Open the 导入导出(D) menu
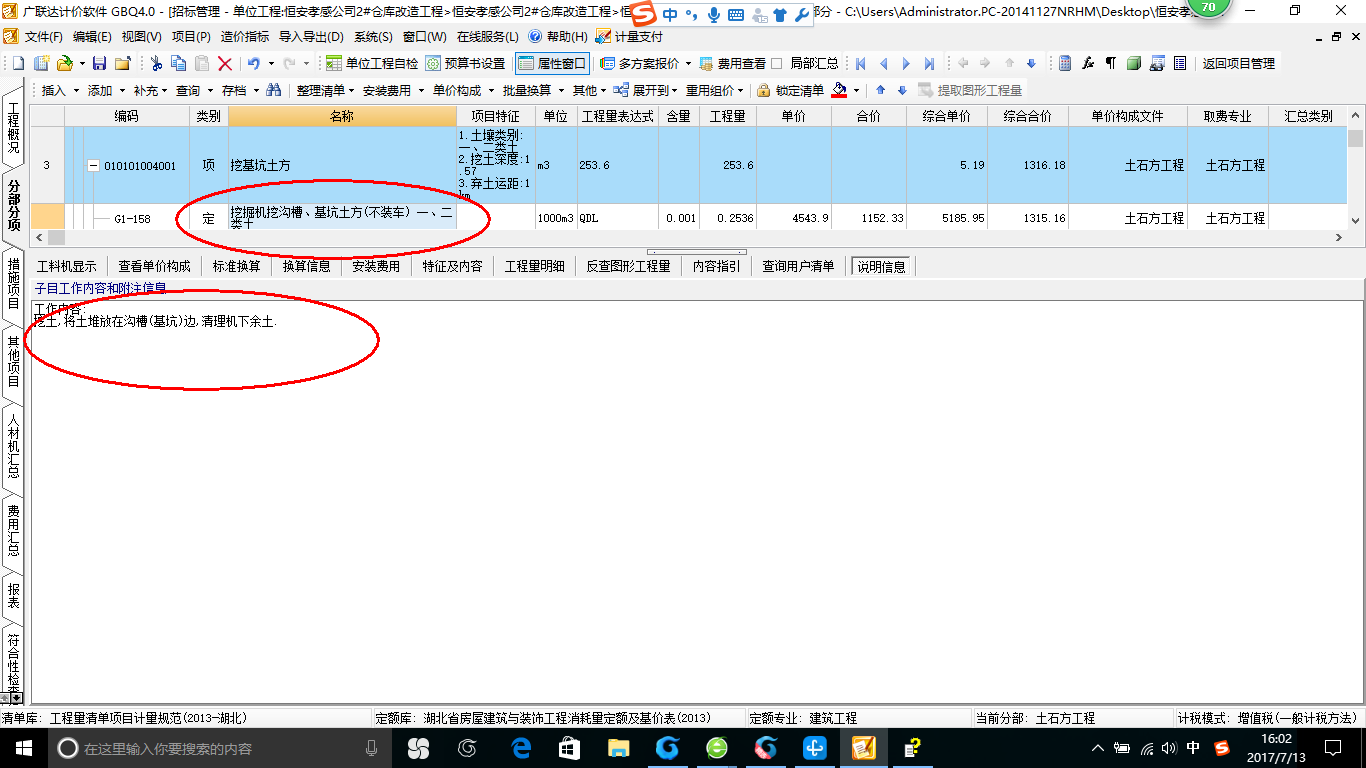 [x=311, y=36]
